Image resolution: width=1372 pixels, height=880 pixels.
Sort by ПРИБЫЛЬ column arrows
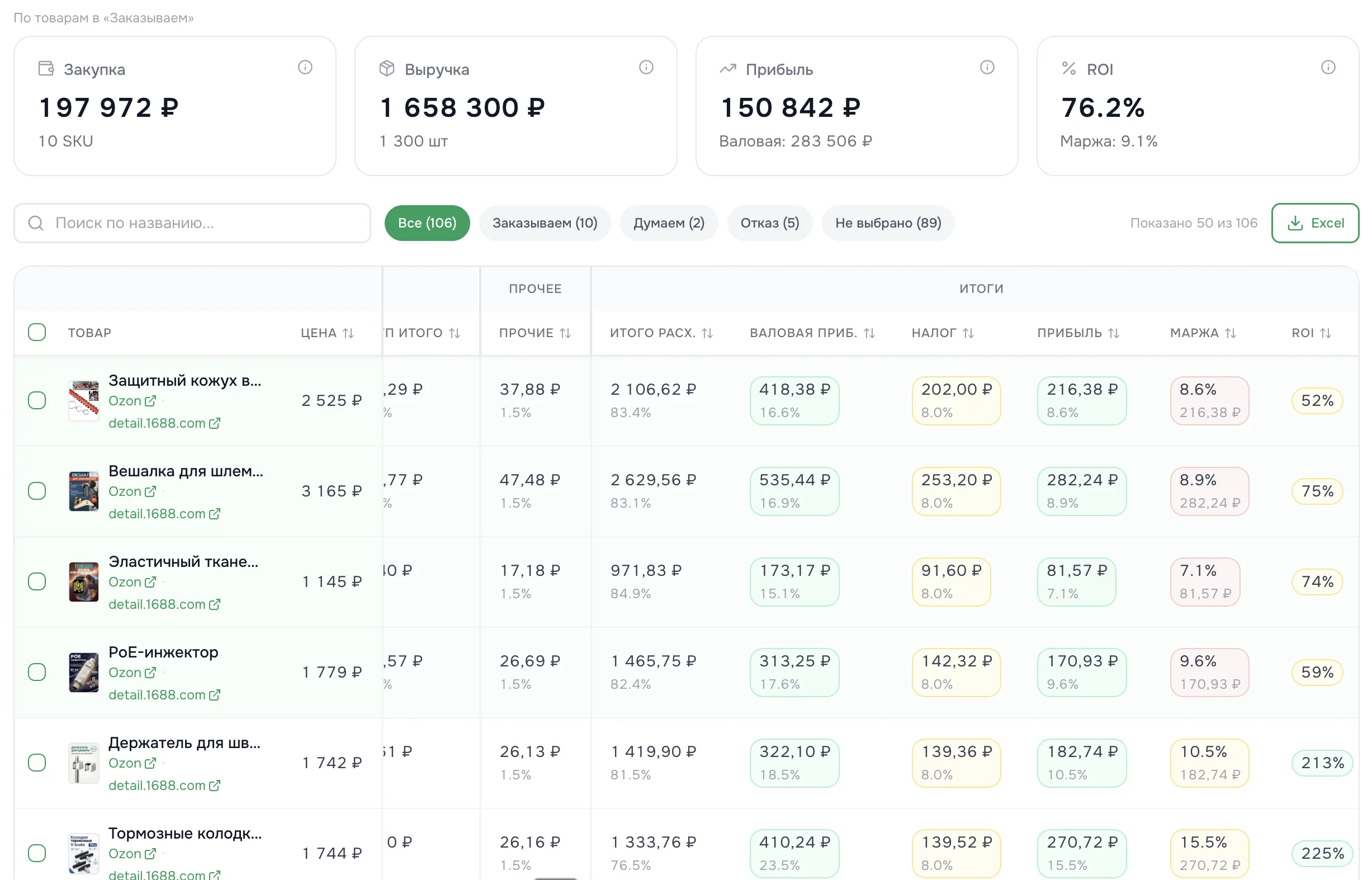point(1113,333)
